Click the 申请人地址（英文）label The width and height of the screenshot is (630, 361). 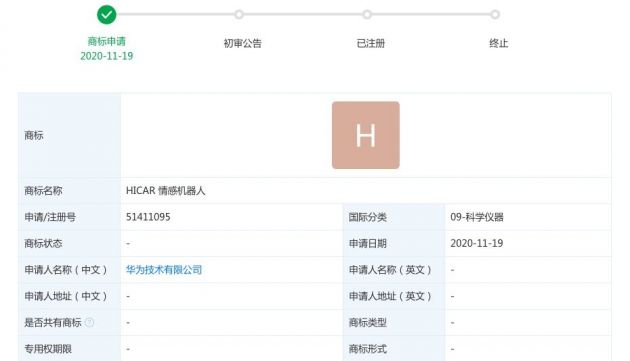pos(390,296)
